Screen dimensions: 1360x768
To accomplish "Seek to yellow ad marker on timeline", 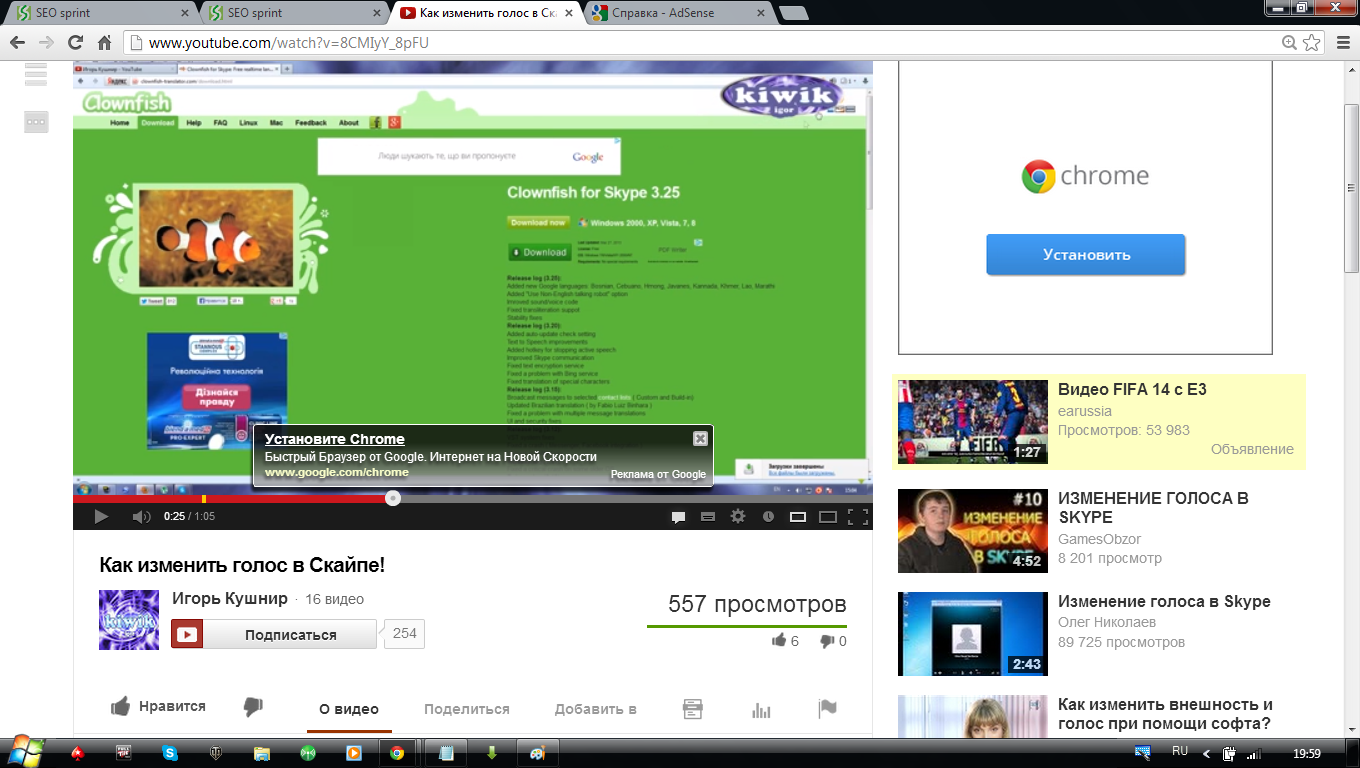I will pos(204,498).
